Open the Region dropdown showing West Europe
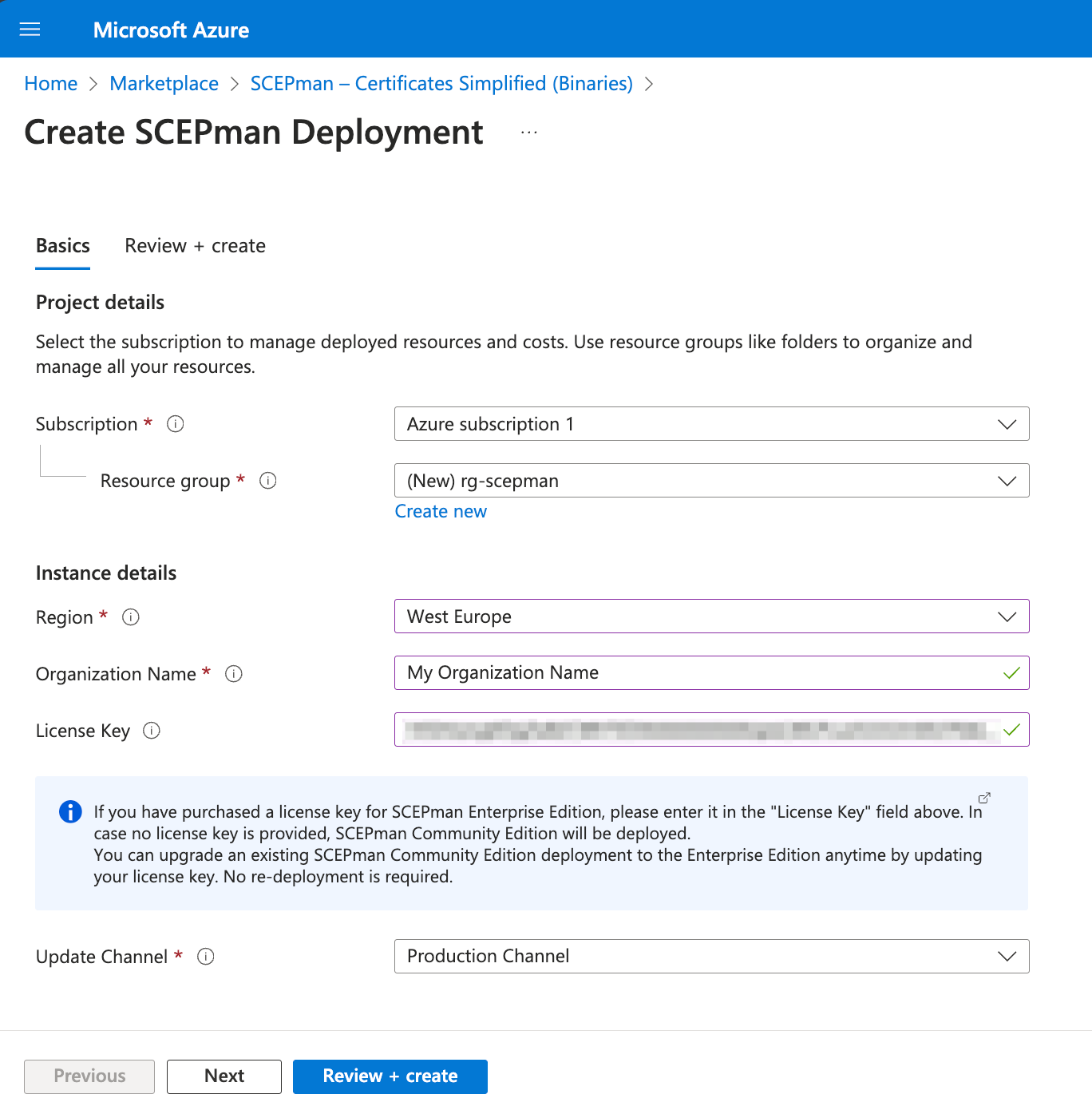 tap(710, 616)
